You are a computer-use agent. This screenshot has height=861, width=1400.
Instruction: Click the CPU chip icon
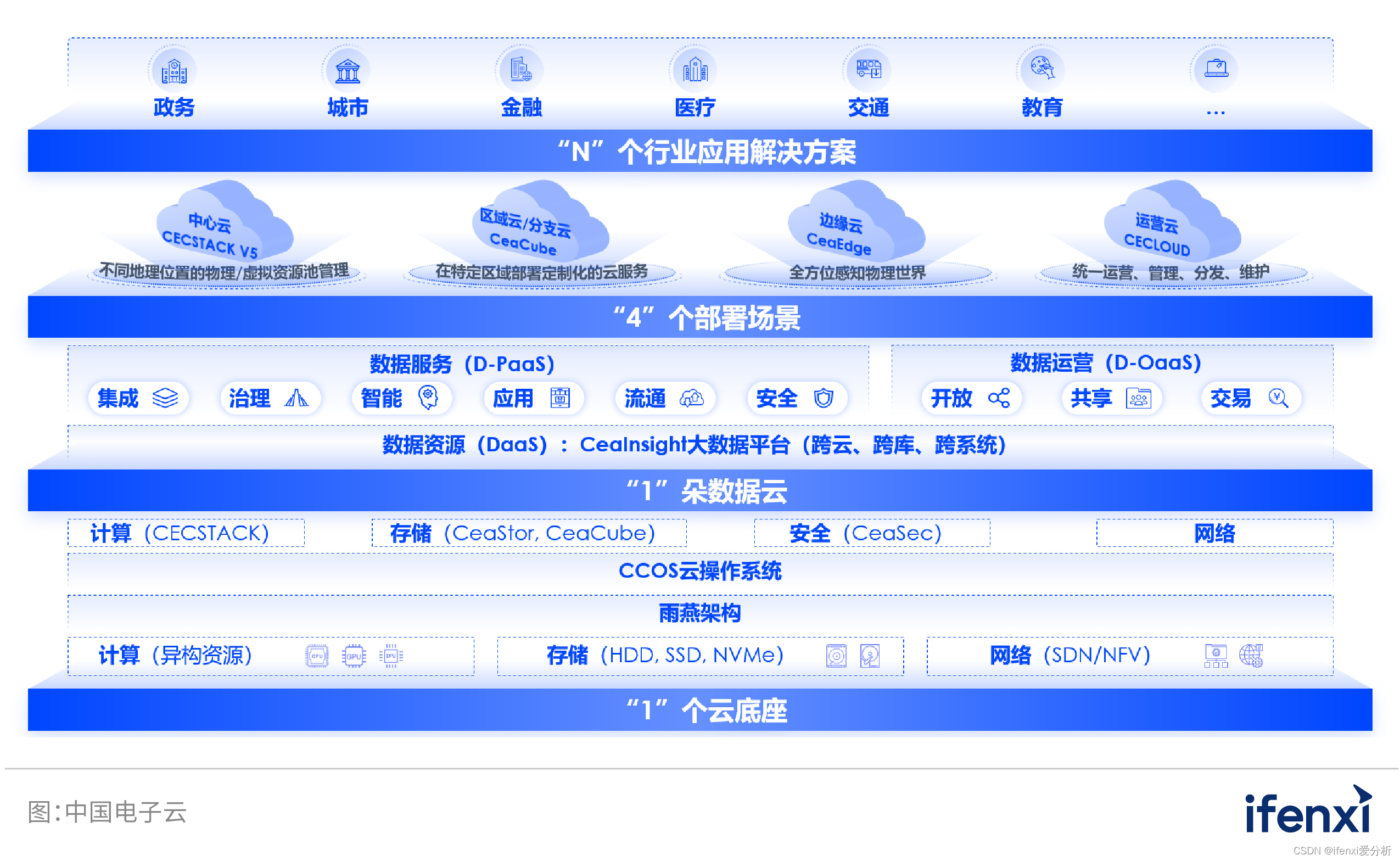(x=317, y=656)
